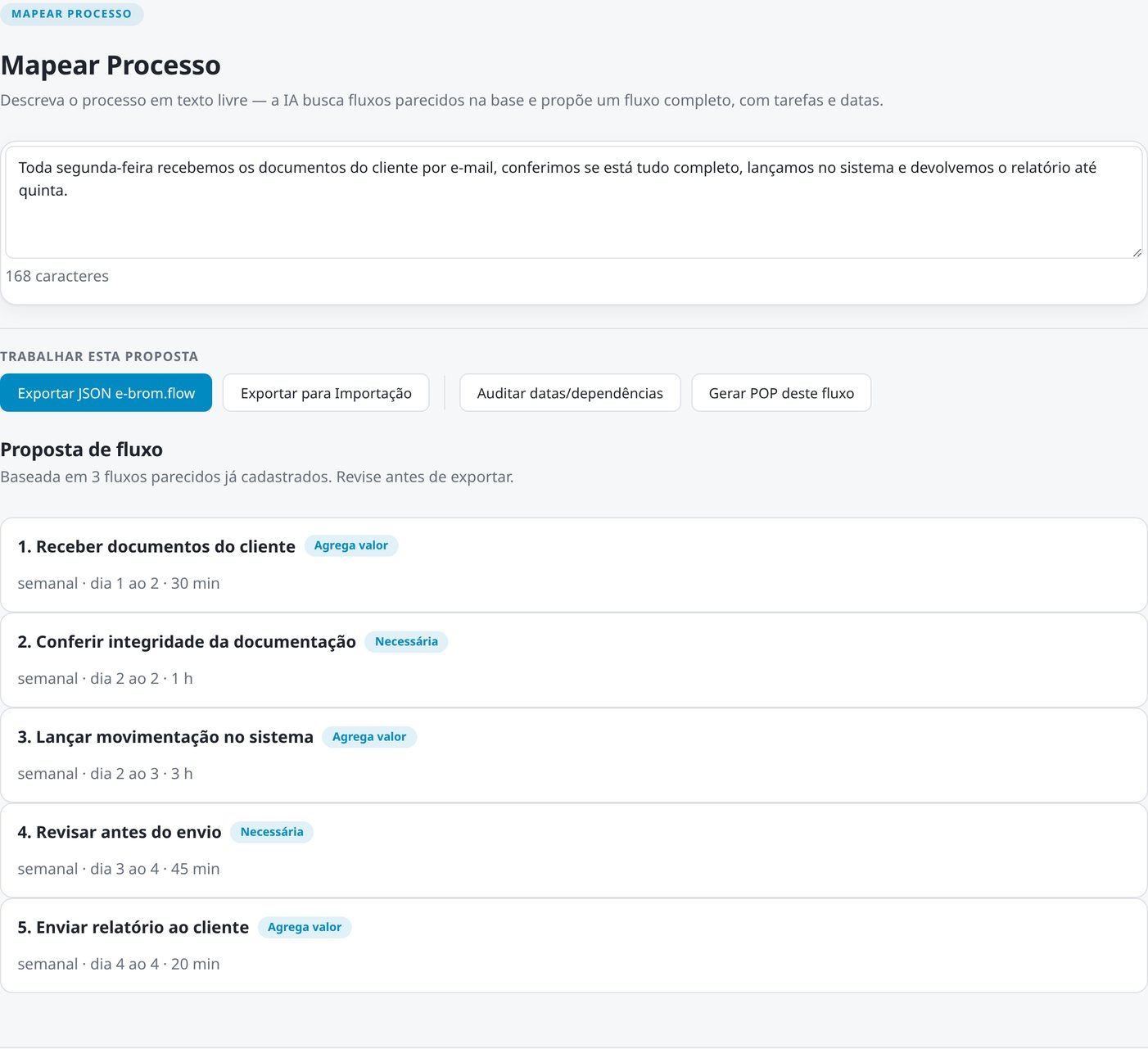Click Agrega valor tag on Lançar movimentação

369,737
